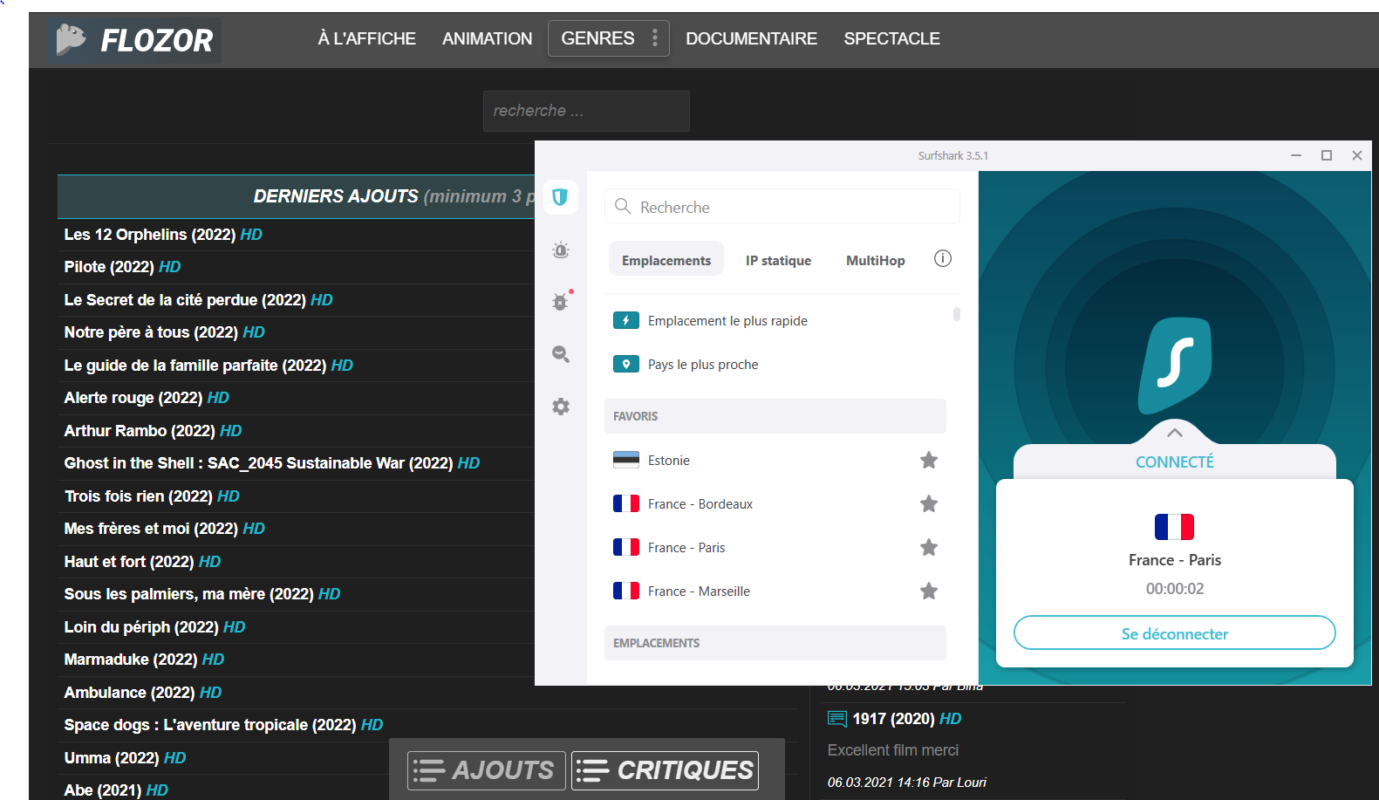Open the ANIMATION menu item
Image resolution: width=1379 pixels, height=800 pixels.
point(487,39)
